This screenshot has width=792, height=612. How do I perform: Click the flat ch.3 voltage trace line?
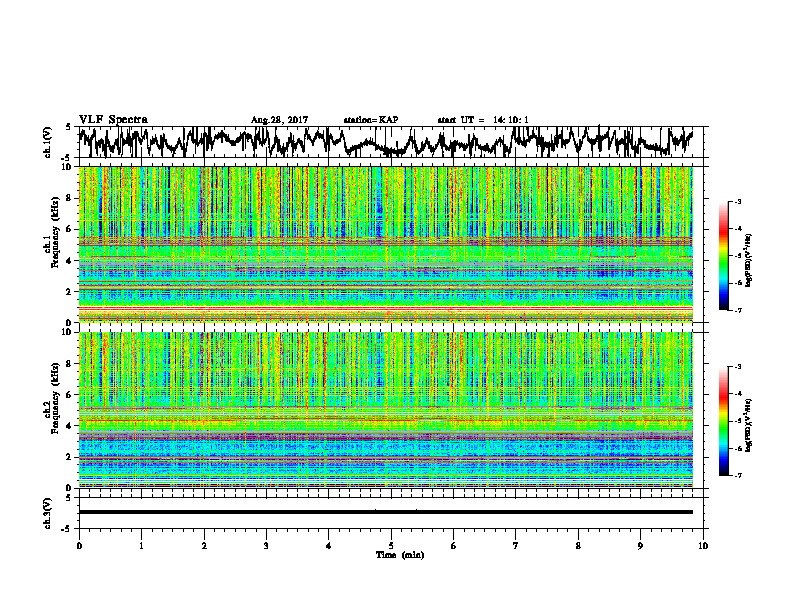[x=385, y=512]
